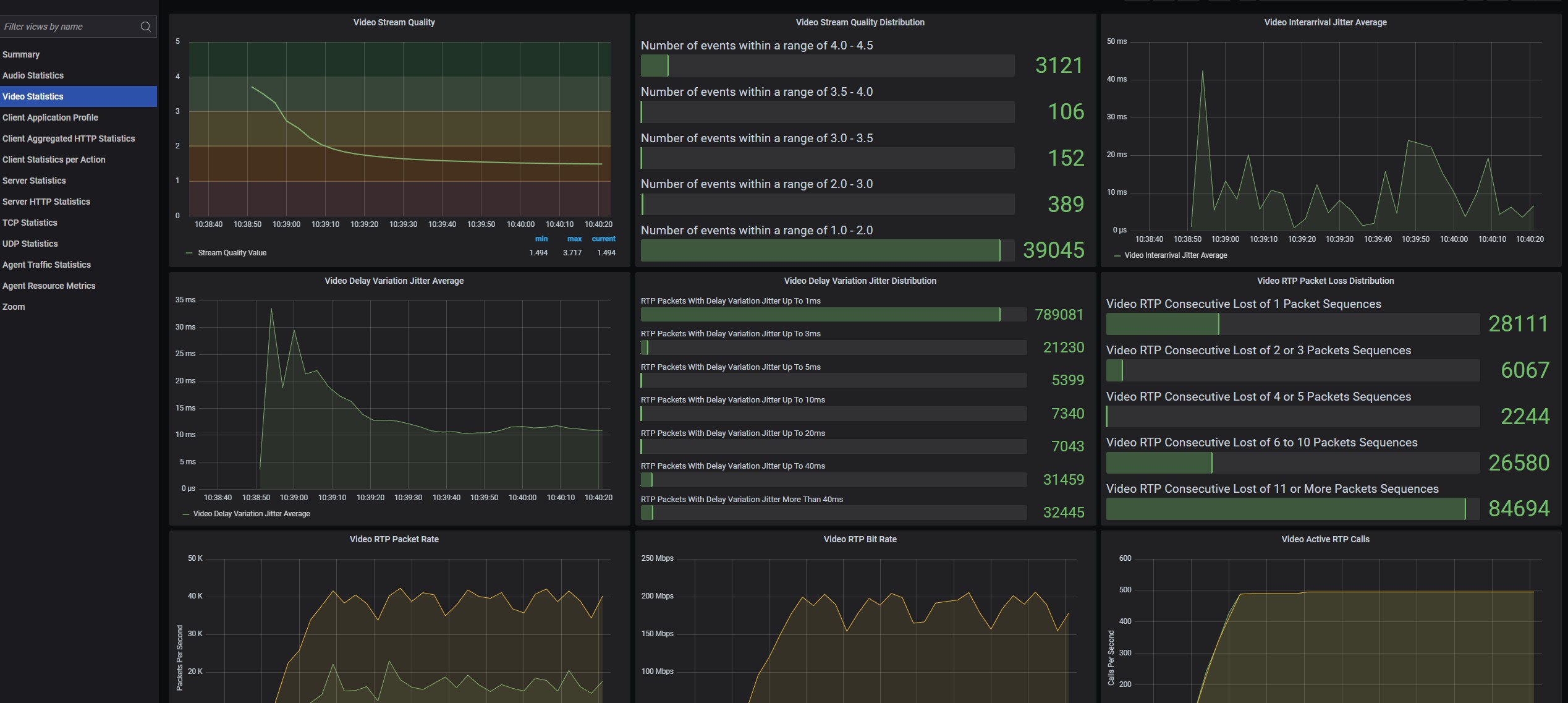Expand Video Active RTP Calls panel menu
1568x703 pixels.
point(1325,539)
